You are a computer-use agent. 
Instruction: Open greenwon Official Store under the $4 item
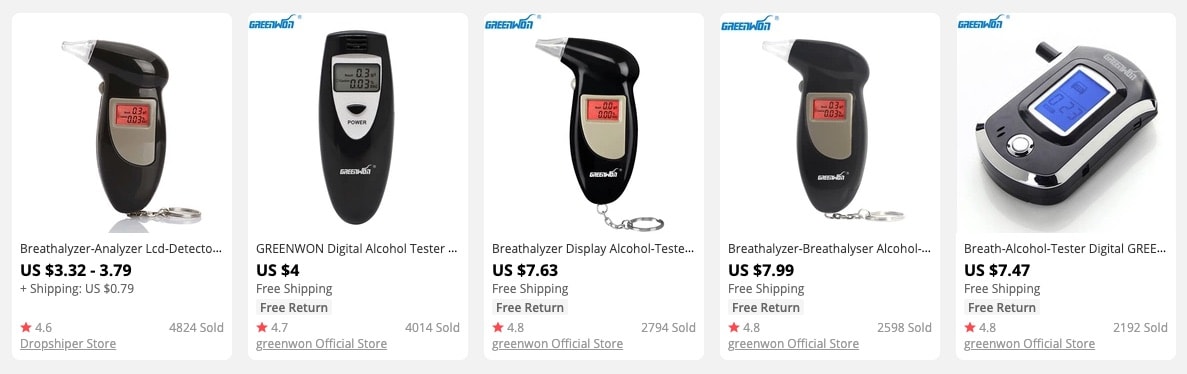tap(321, 344)
